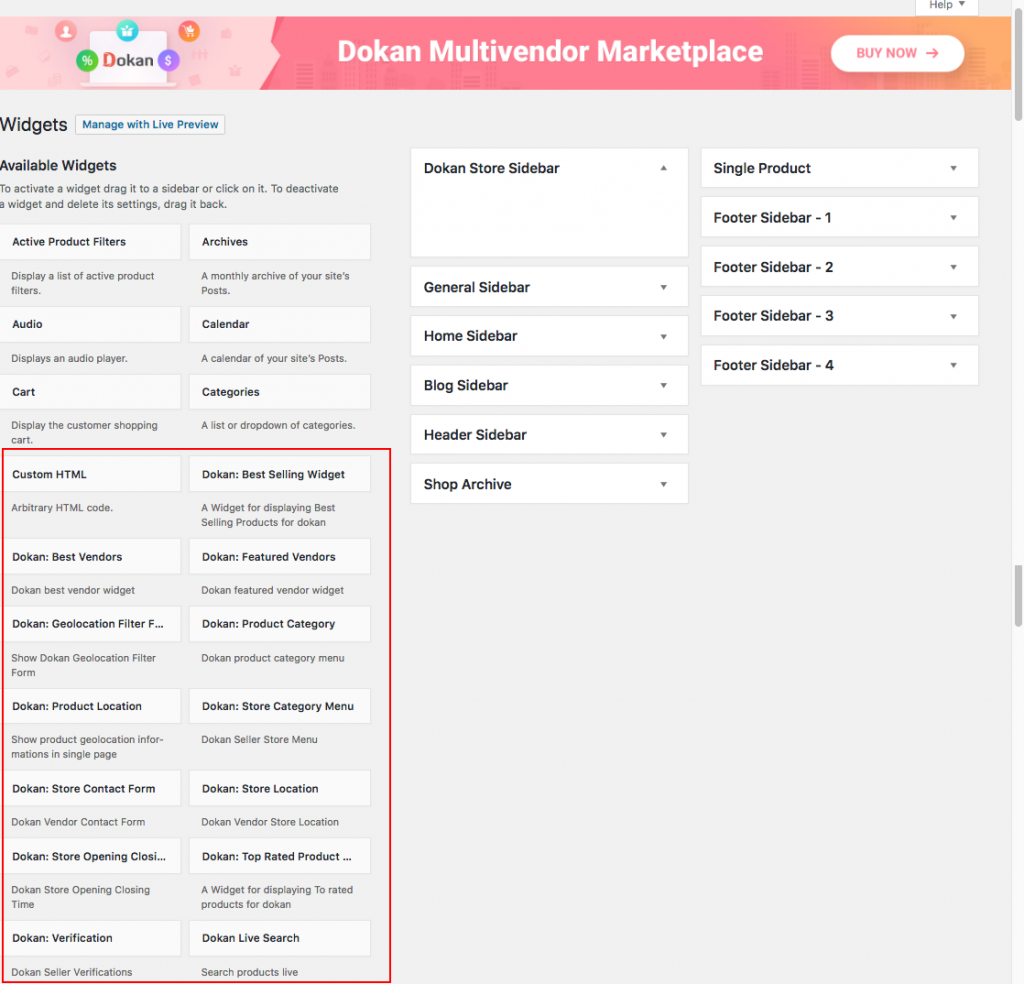Select the Categories widget
This screenshot has width=1024, height=984.
[280, 392]
